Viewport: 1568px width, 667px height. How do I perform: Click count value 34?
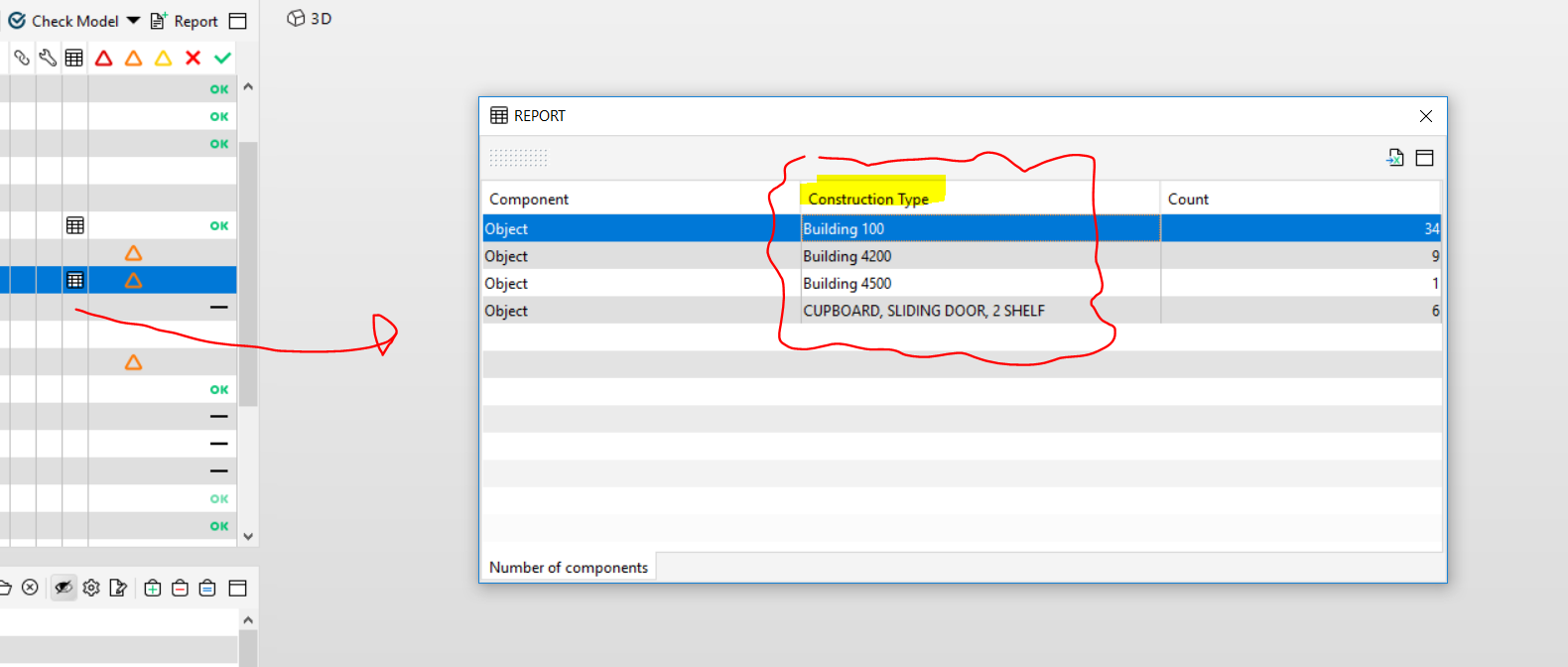(1431, 228)
